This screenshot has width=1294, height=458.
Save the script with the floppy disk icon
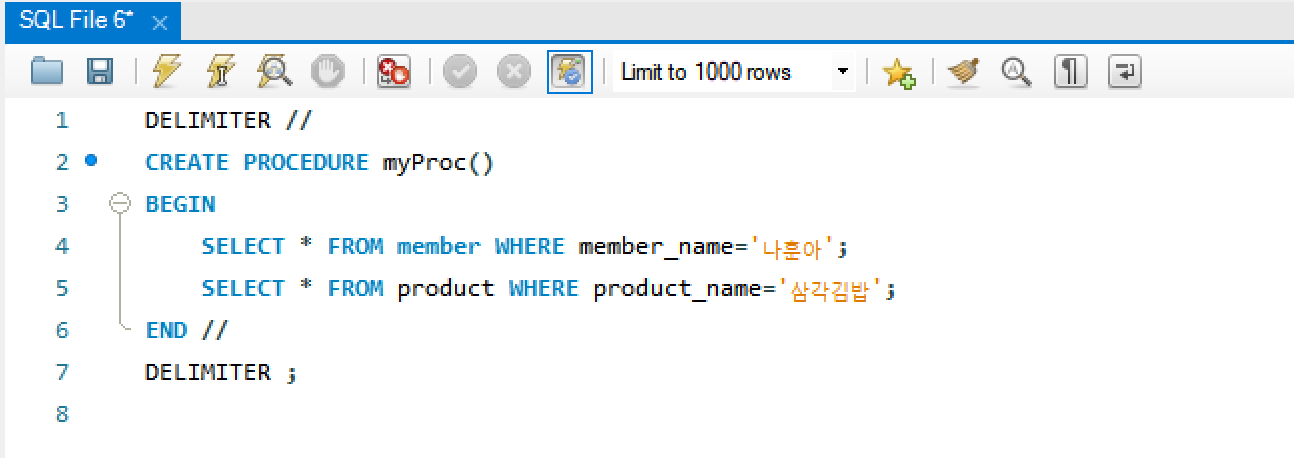[x=100, y=72]
